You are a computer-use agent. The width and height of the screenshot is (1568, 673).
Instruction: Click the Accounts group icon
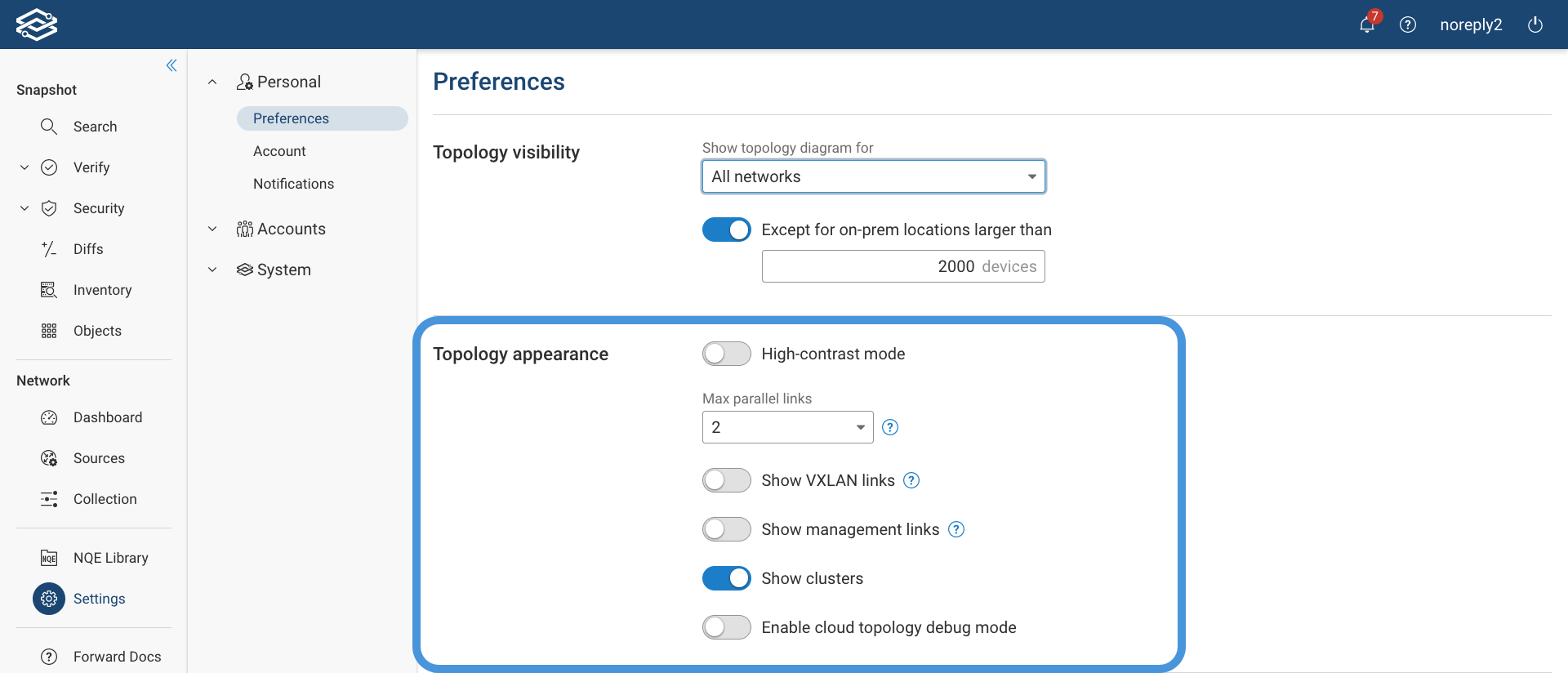[245, 229]
